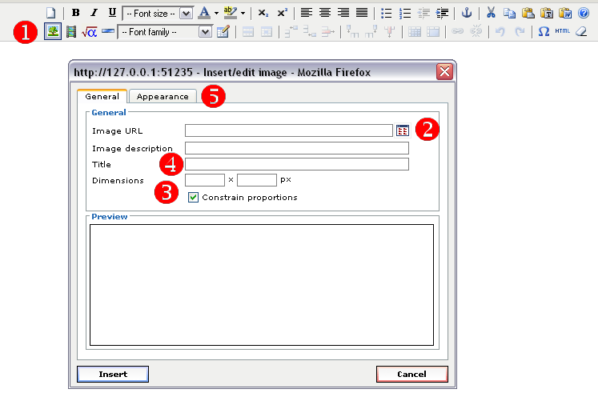Click the outdent icon

423,13
